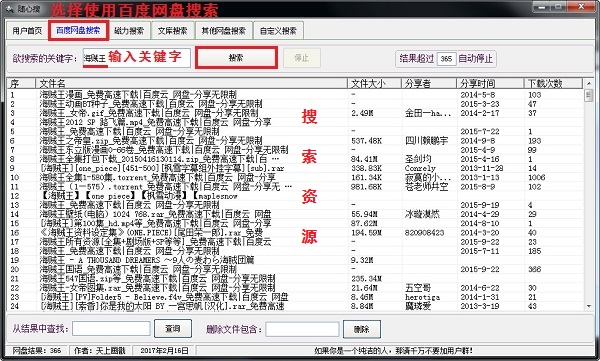
Task: Click the results list scrollbar thumb
Action: pos(589,95)
